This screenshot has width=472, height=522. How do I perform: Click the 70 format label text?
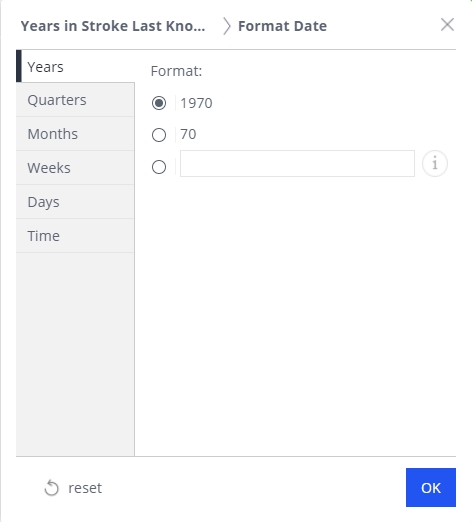[x=188, y=134]
